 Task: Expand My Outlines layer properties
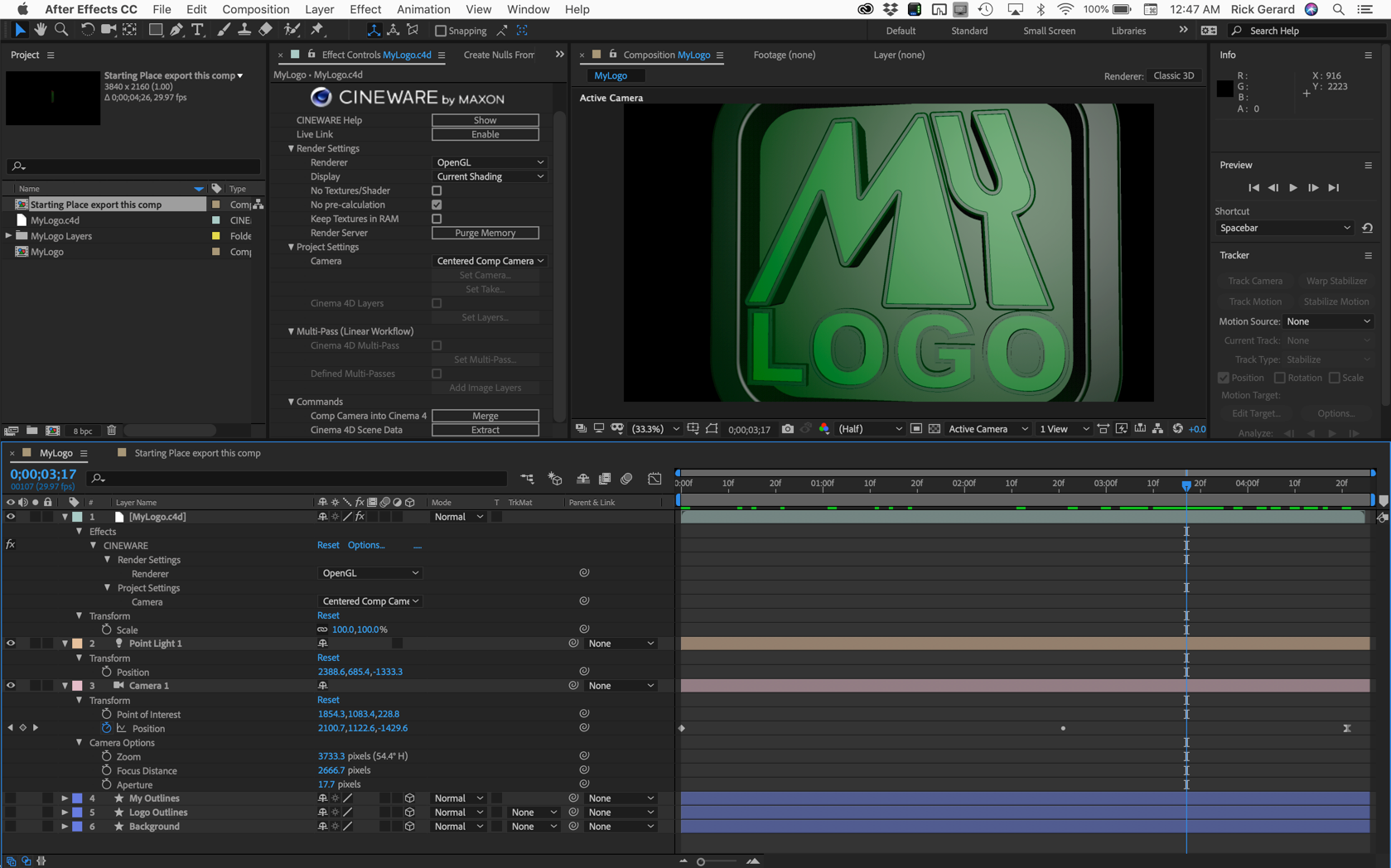[x=65, y=798]
